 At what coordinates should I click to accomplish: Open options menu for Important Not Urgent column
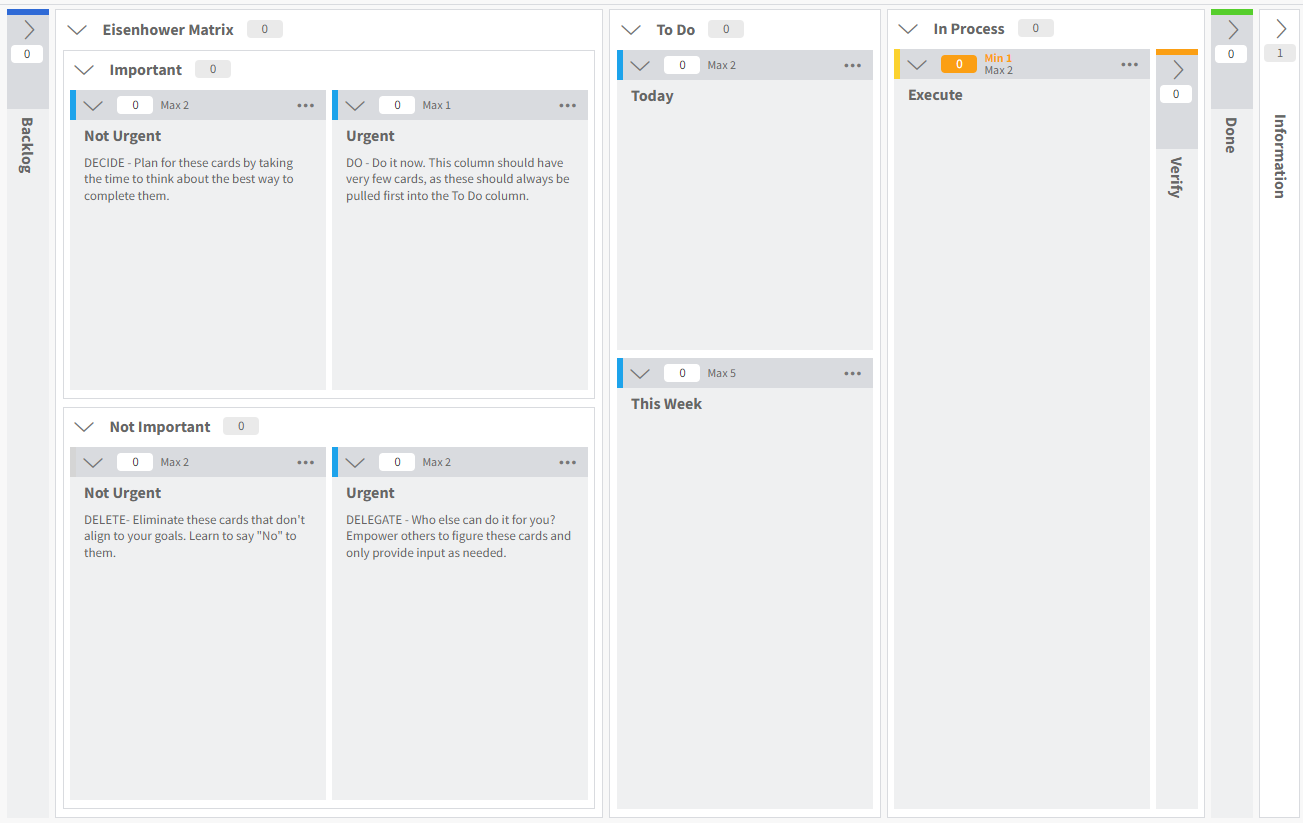point(306,105)
